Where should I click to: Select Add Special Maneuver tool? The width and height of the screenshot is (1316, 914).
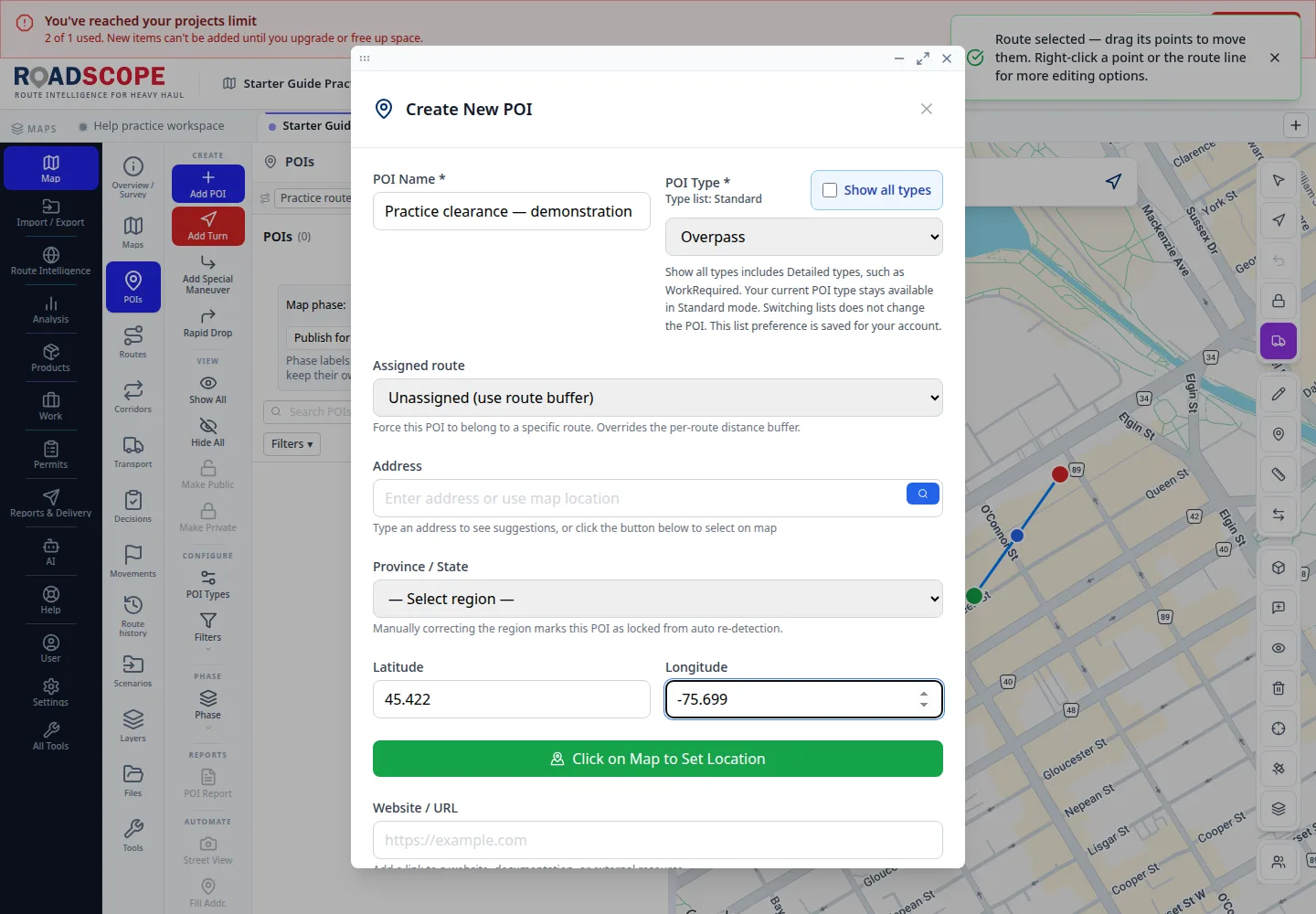[208, 273]
